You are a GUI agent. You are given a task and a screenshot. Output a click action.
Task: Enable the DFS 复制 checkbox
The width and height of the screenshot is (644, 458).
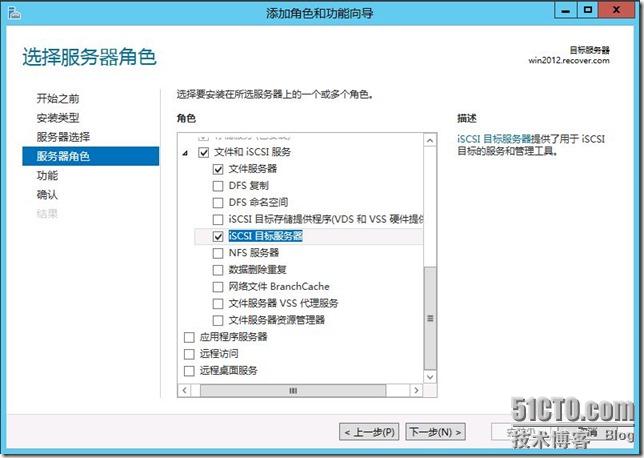(218, 186)
